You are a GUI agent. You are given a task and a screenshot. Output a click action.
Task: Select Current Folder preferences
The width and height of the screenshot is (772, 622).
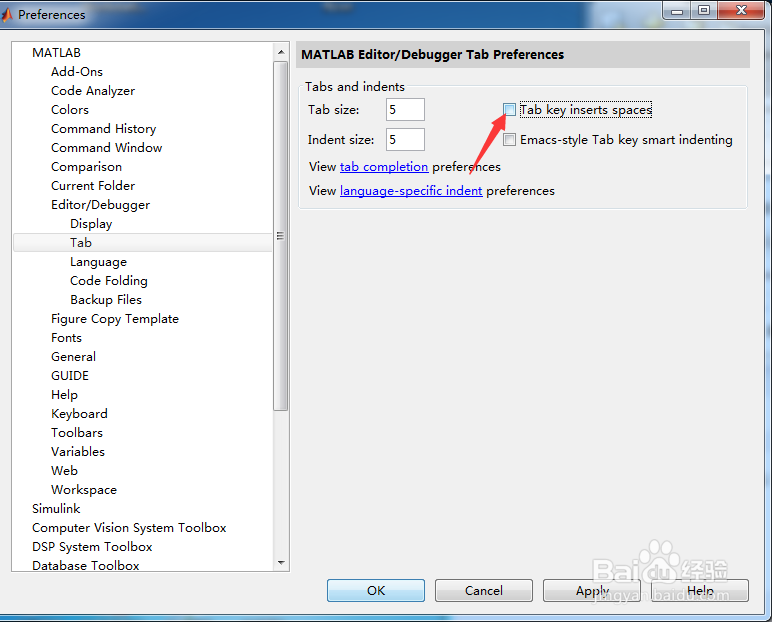tap(93, 186)
